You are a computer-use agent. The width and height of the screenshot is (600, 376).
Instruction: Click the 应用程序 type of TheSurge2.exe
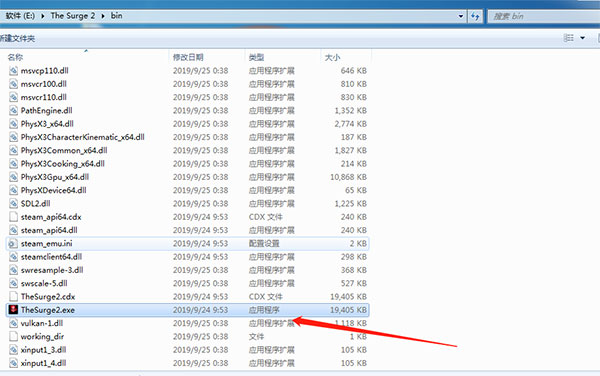264,310
